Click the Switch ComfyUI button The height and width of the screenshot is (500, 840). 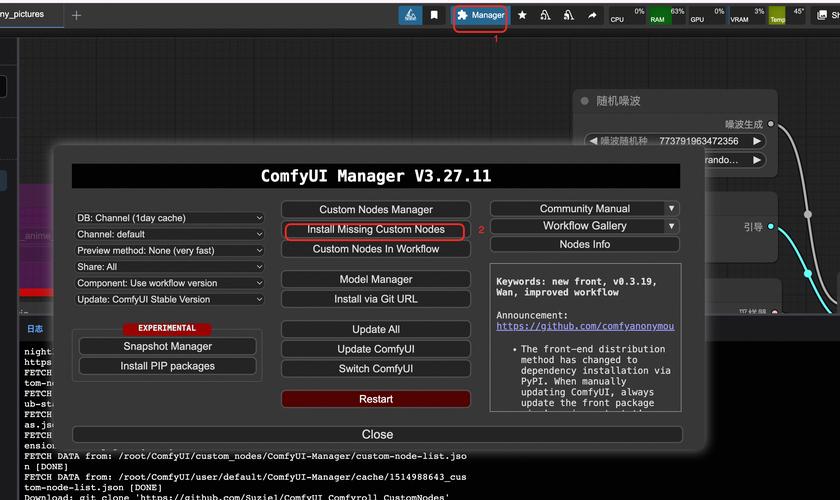point(376,369)
